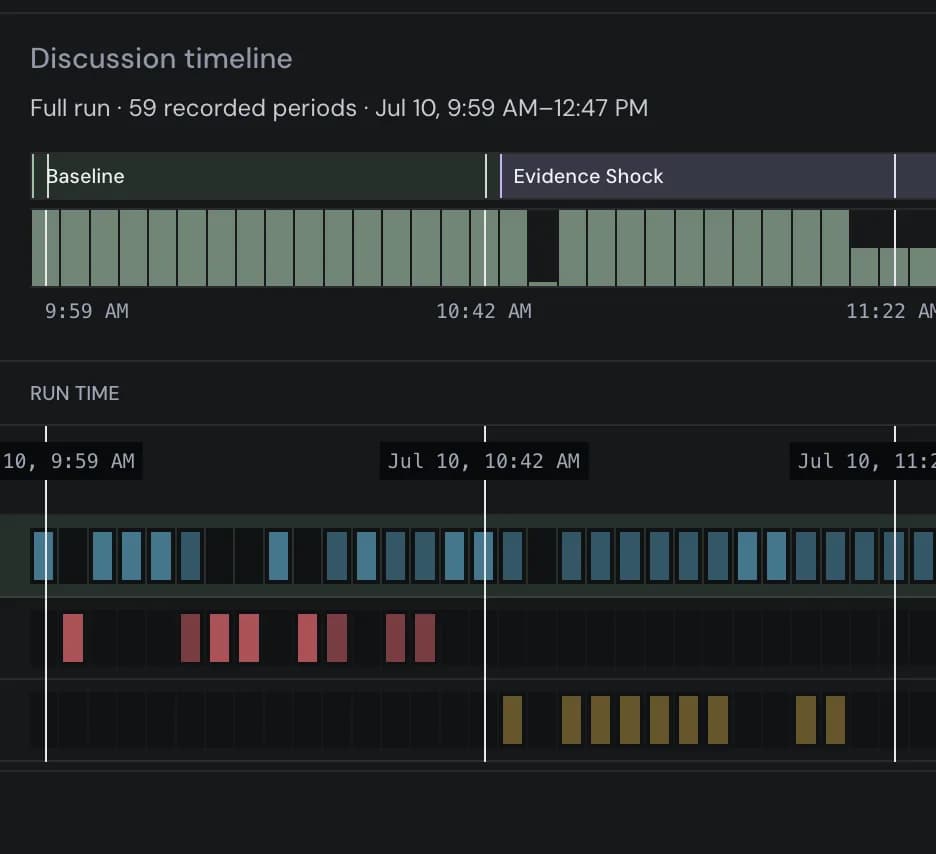Click the RUN TIME section label
Viewport: 936px width, 854px height.
[75, 393]
